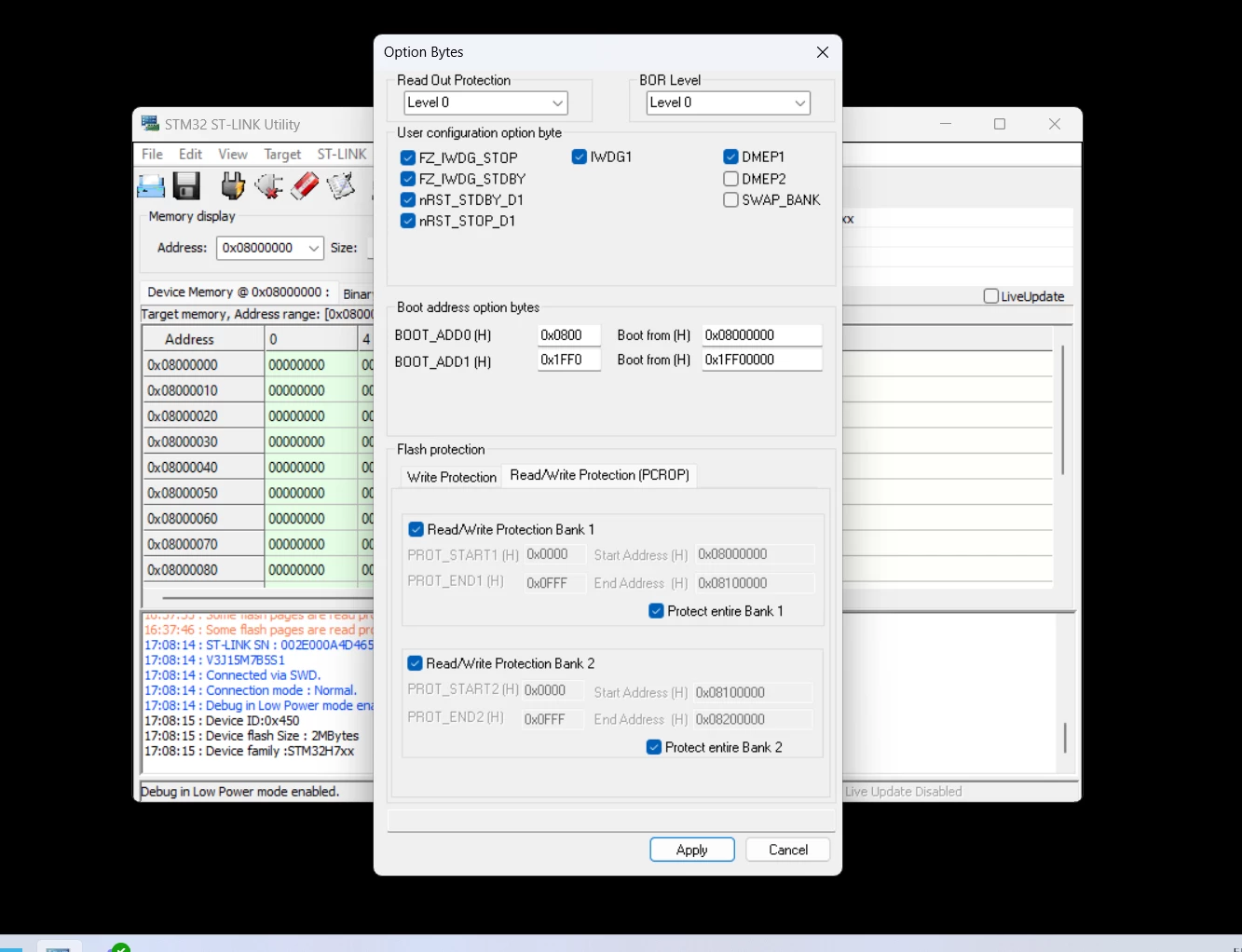Screen dimensions: 1242x952
Task: Click the Connect to target plug icon
Action: tap(233, 186)
